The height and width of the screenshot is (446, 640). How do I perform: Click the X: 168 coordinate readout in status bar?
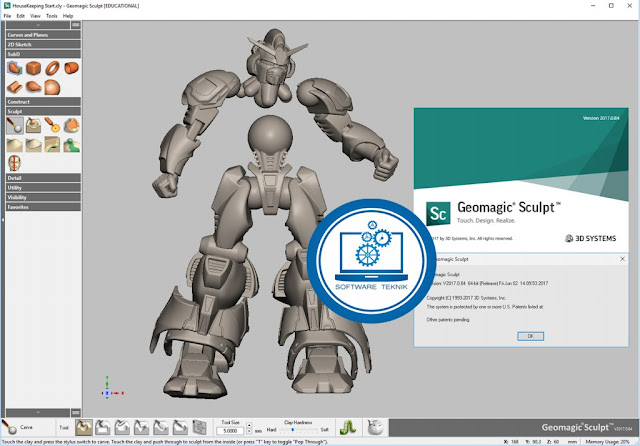point(511,442)
